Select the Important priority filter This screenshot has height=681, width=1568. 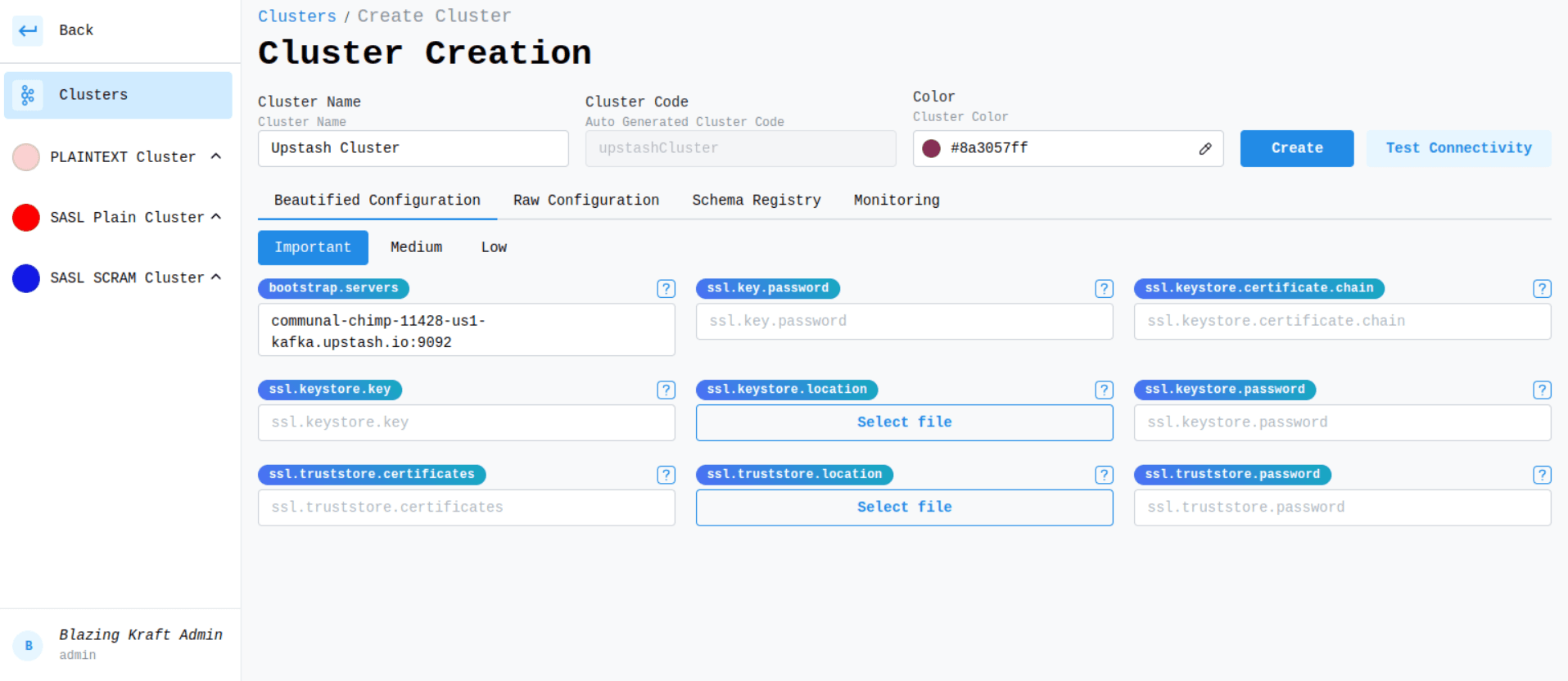point(313,247)
